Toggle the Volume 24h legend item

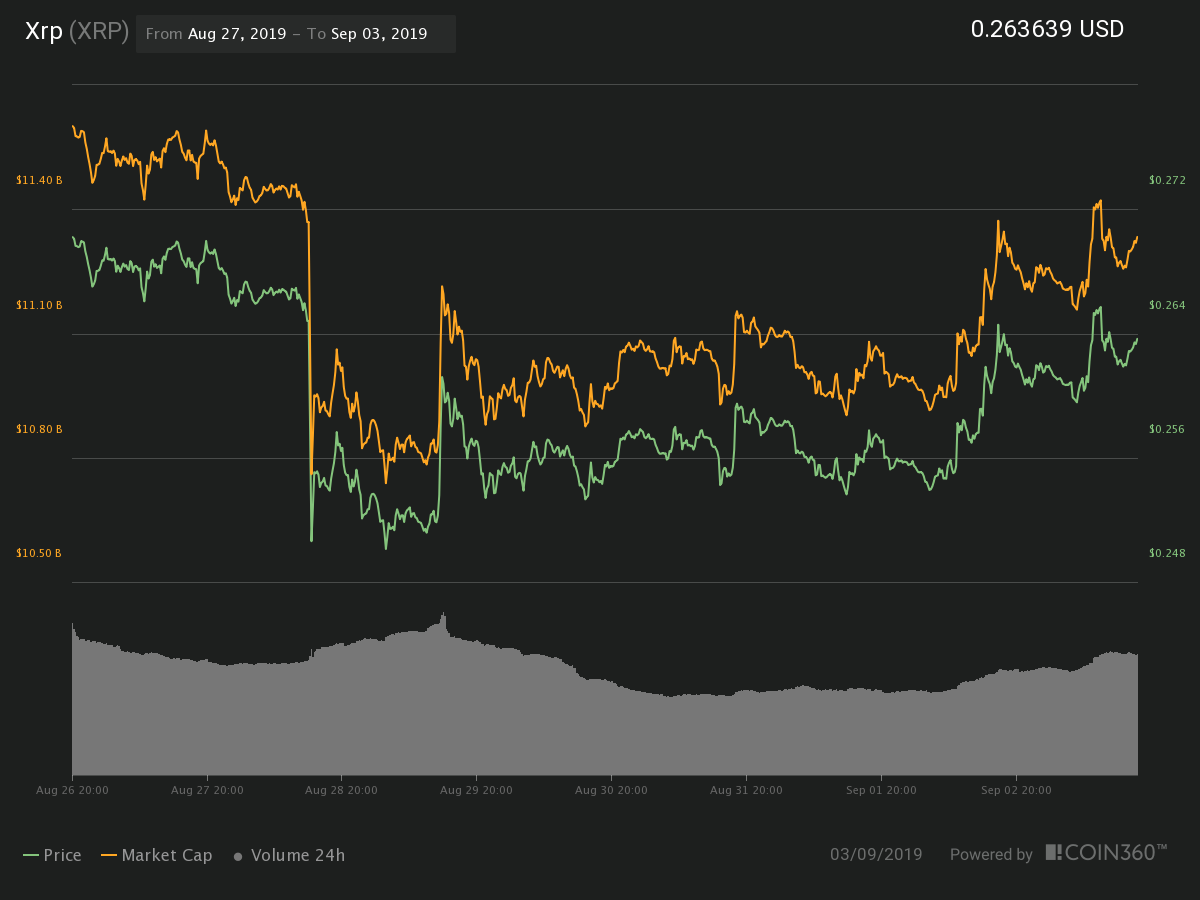point(289,855)
